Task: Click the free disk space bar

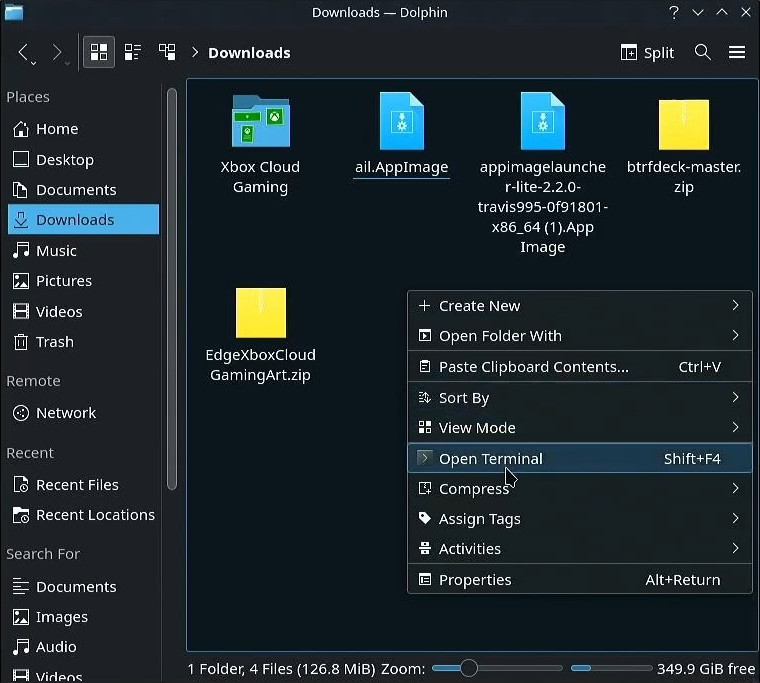Action: point(611,668)
